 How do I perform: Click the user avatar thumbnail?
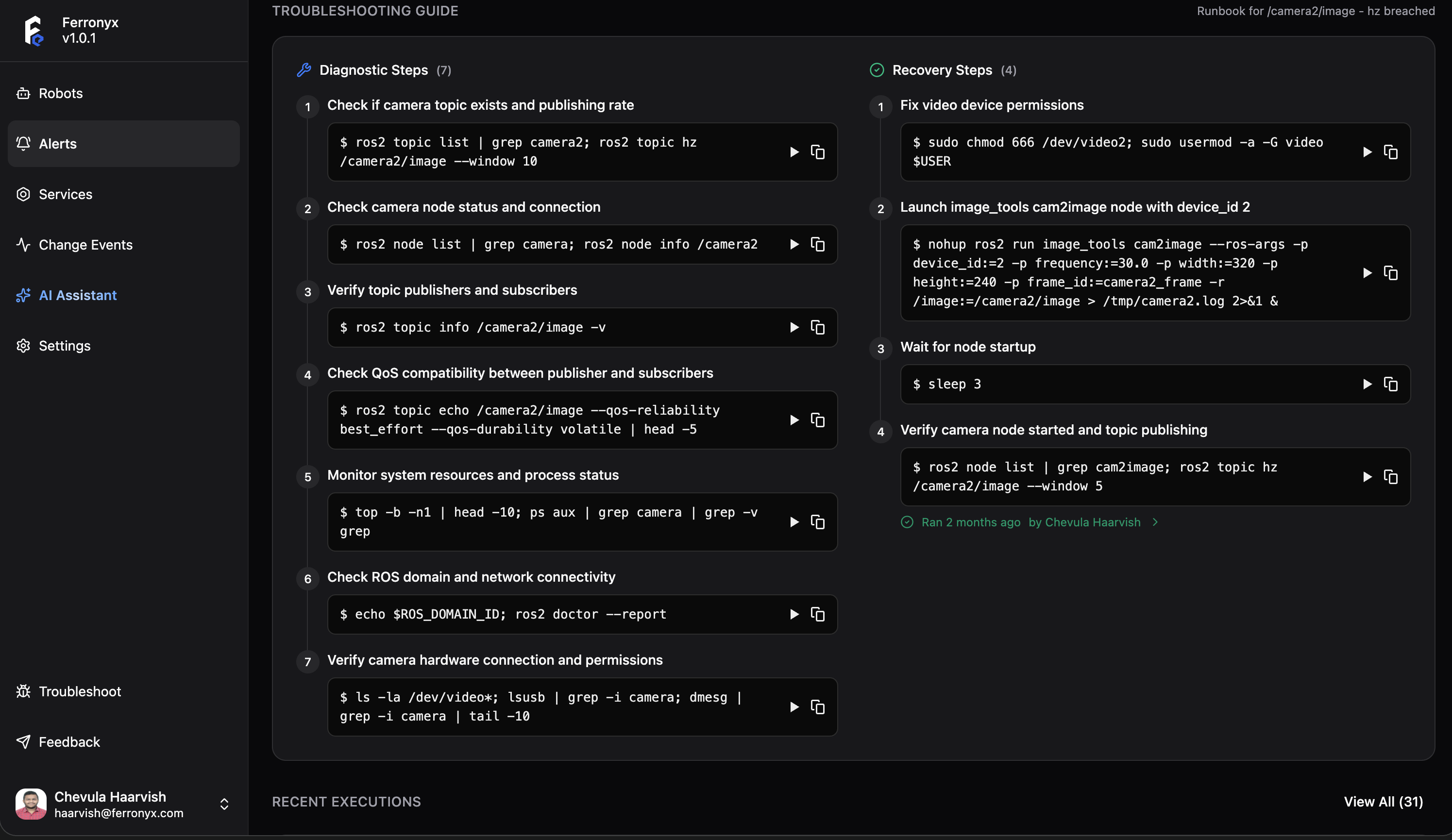pos(31,804)
